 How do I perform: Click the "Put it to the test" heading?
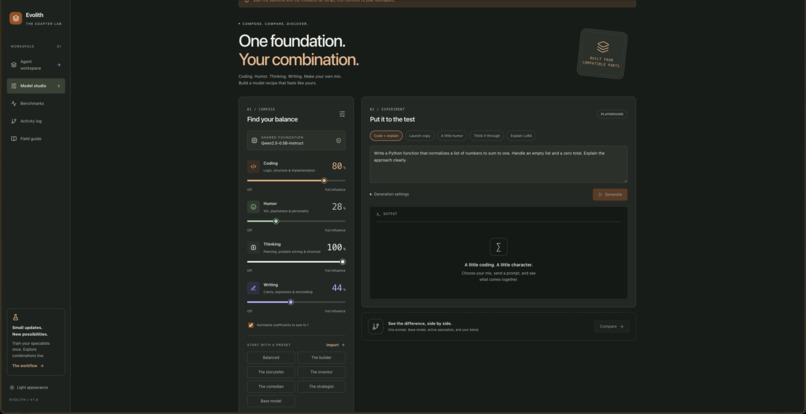(392, 119)
